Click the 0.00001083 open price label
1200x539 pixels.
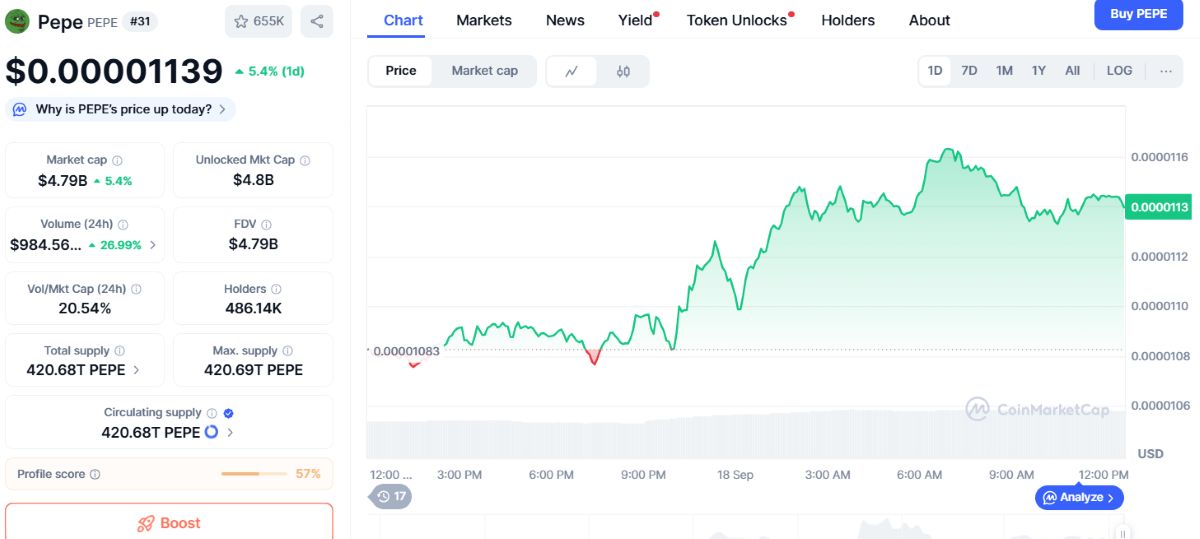pyautogui.click(x=406, y=351)
